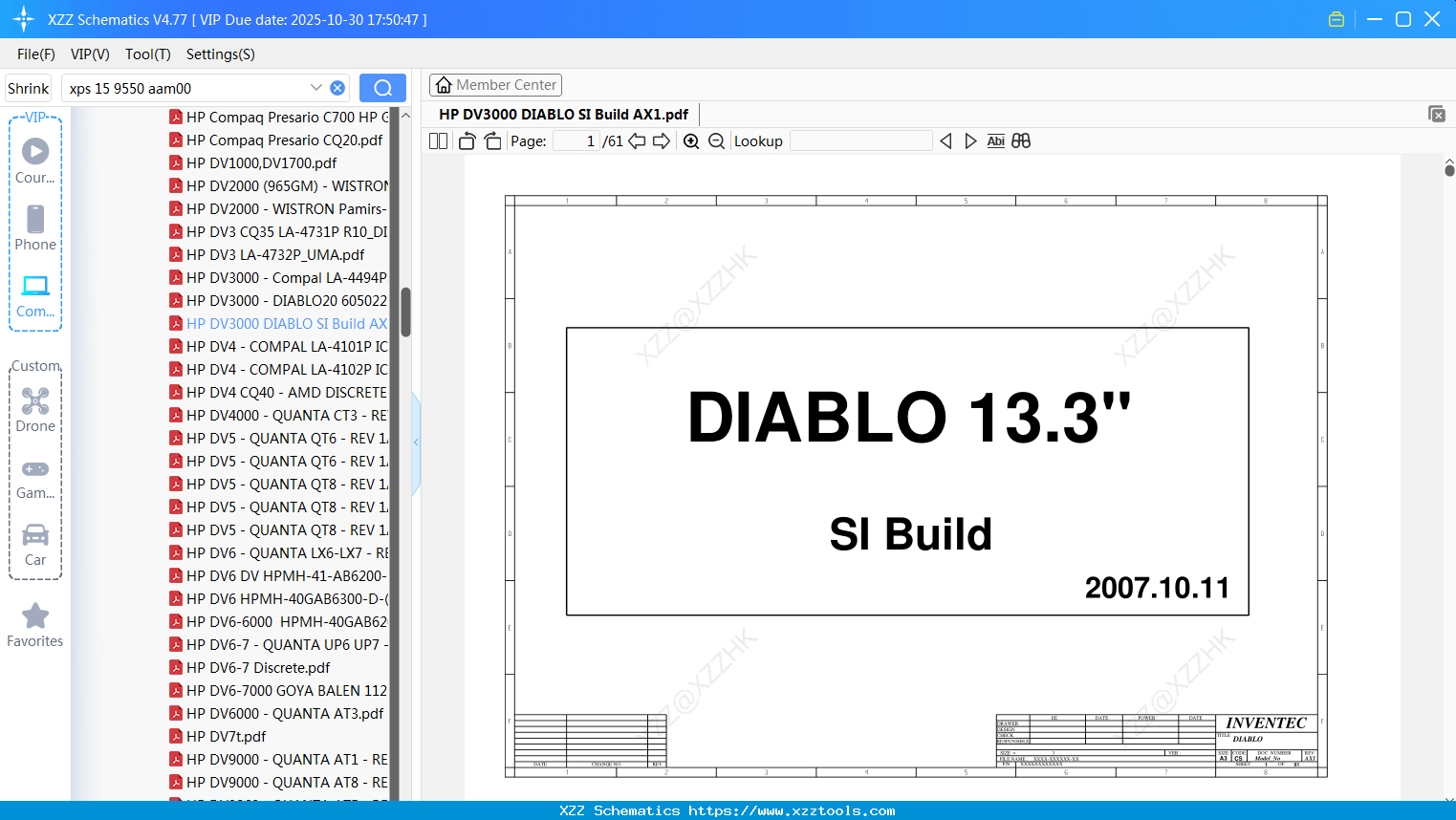Go to next page arrow

[662, 140]
